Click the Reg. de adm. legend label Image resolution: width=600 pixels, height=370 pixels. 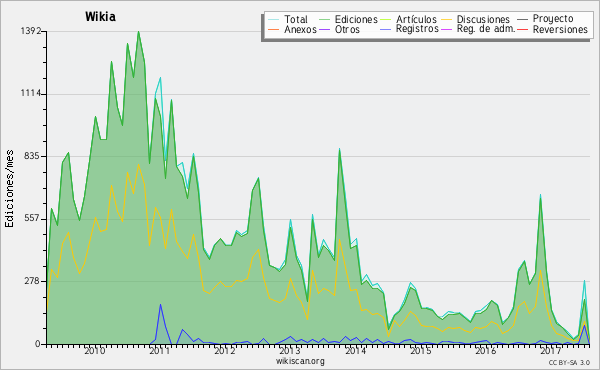click(x=486, y=29)
